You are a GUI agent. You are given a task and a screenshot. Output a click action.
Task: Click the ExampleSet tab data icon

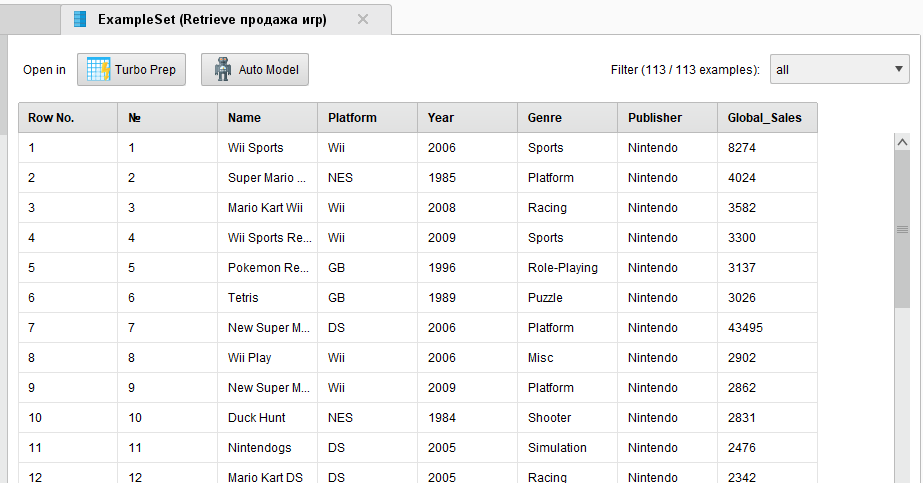[x=79, y=19]
